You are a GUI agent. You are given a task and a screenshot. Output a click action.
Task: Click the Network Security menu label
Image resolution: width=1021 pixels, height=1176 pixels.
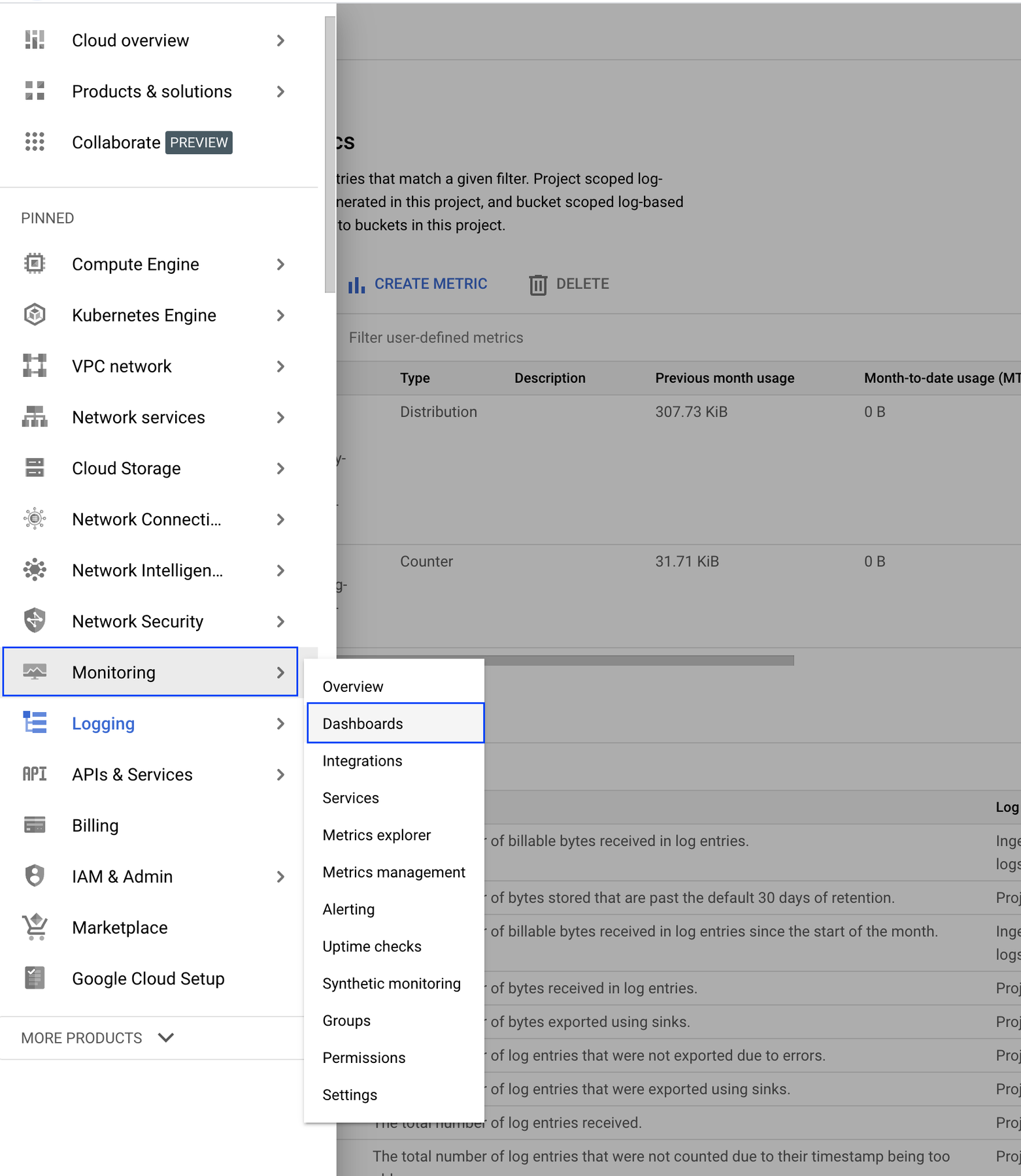(x=138, y=621)
